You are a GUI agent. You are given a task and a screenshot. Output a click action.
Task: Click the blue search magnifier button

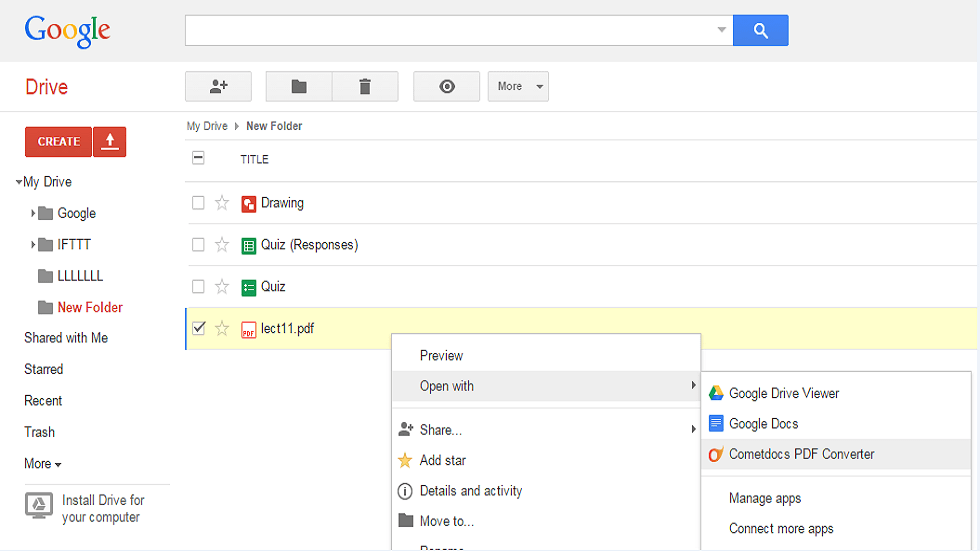tap(761, 31)
